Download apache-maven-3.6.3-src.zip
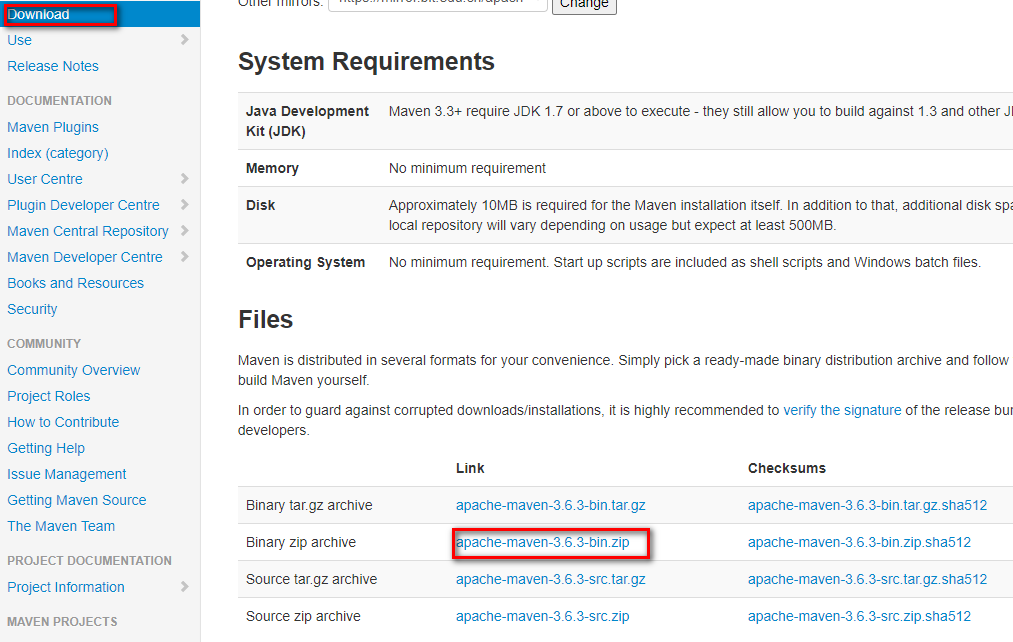The width and height of the screenshot is (1013, 642). click(543, 617)
